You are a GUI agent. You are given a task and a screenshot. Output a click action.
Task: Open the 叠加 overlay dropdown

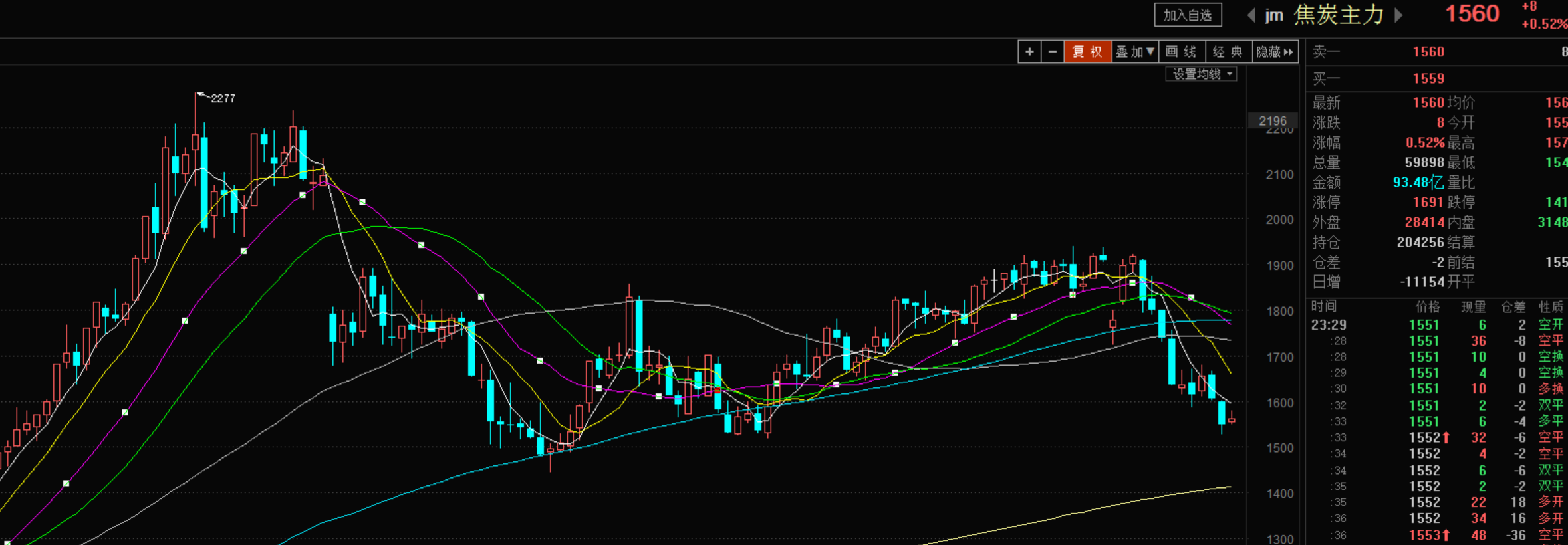pyautogui.click(x=1135, y=52)
